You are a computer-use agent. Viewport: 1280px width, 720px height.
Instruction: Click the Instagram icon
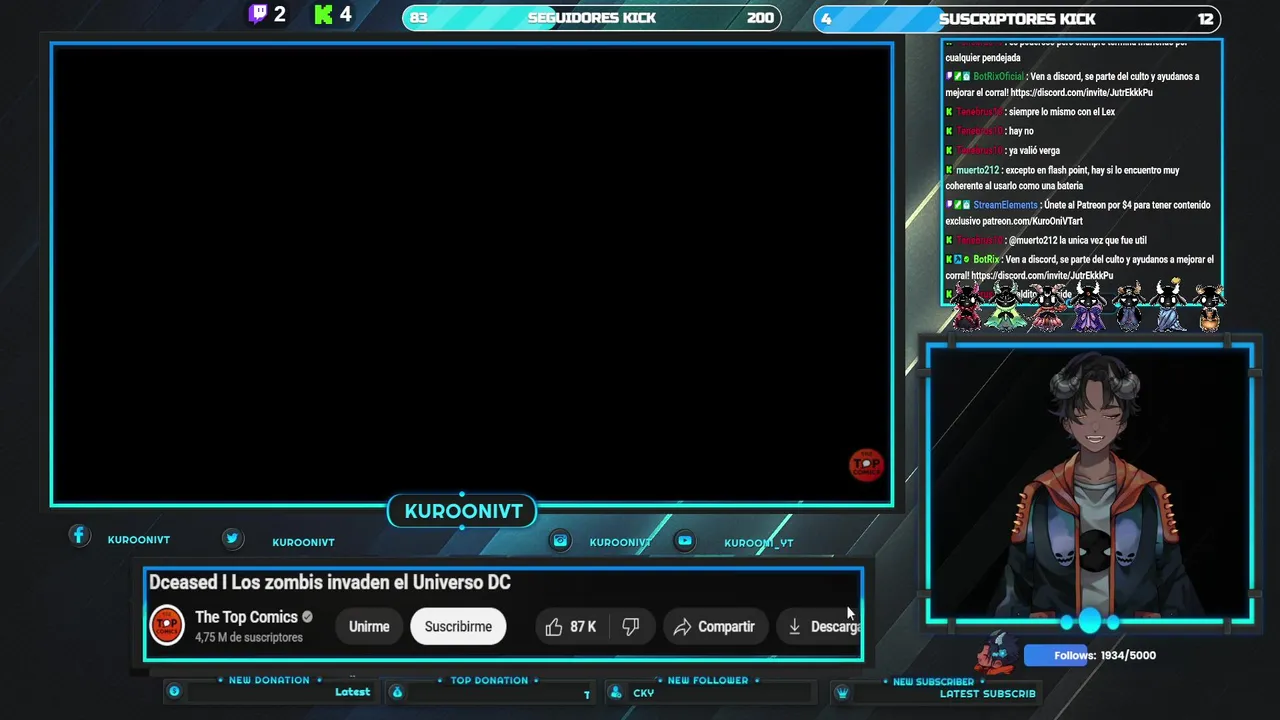tap(560, 540)
